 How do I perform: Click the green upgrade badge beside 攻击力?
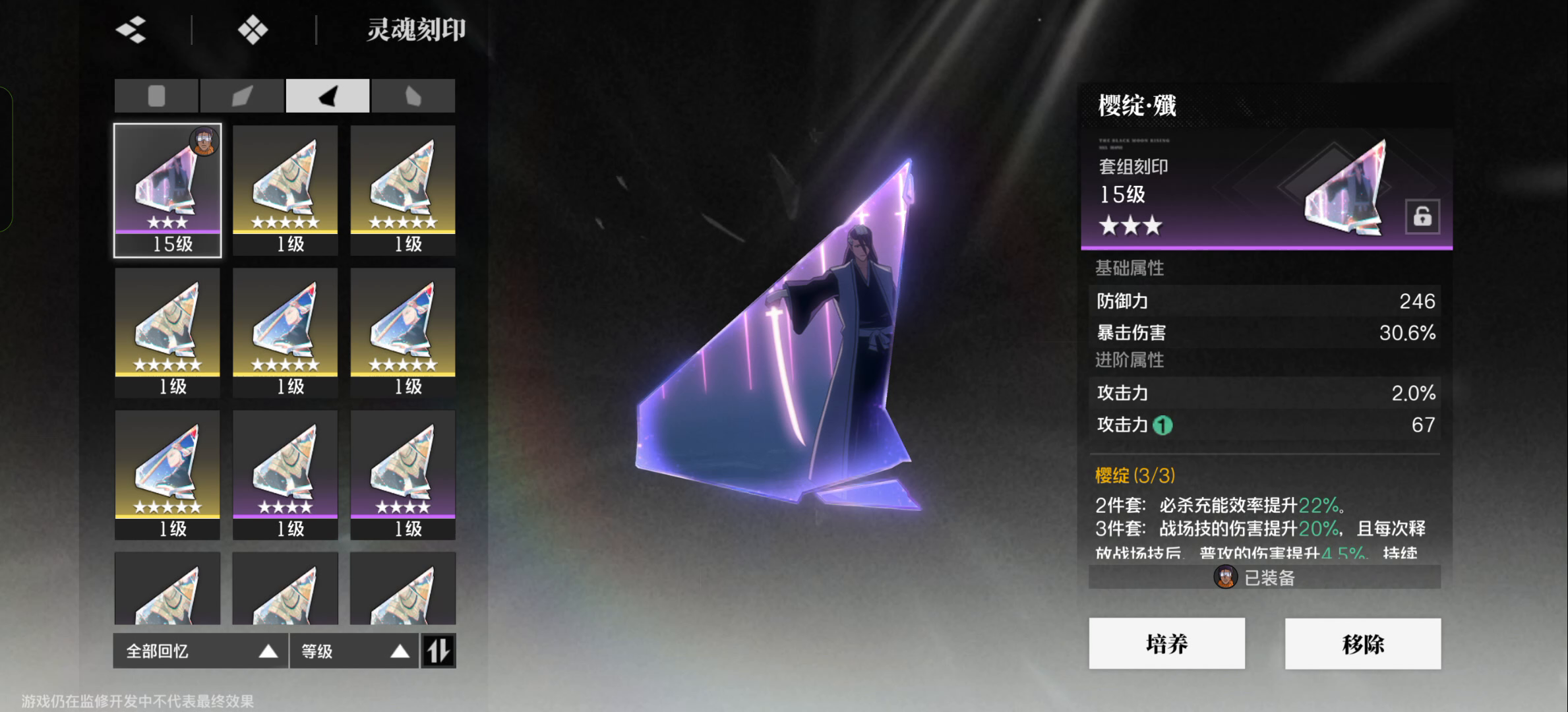pos(1162,425)
